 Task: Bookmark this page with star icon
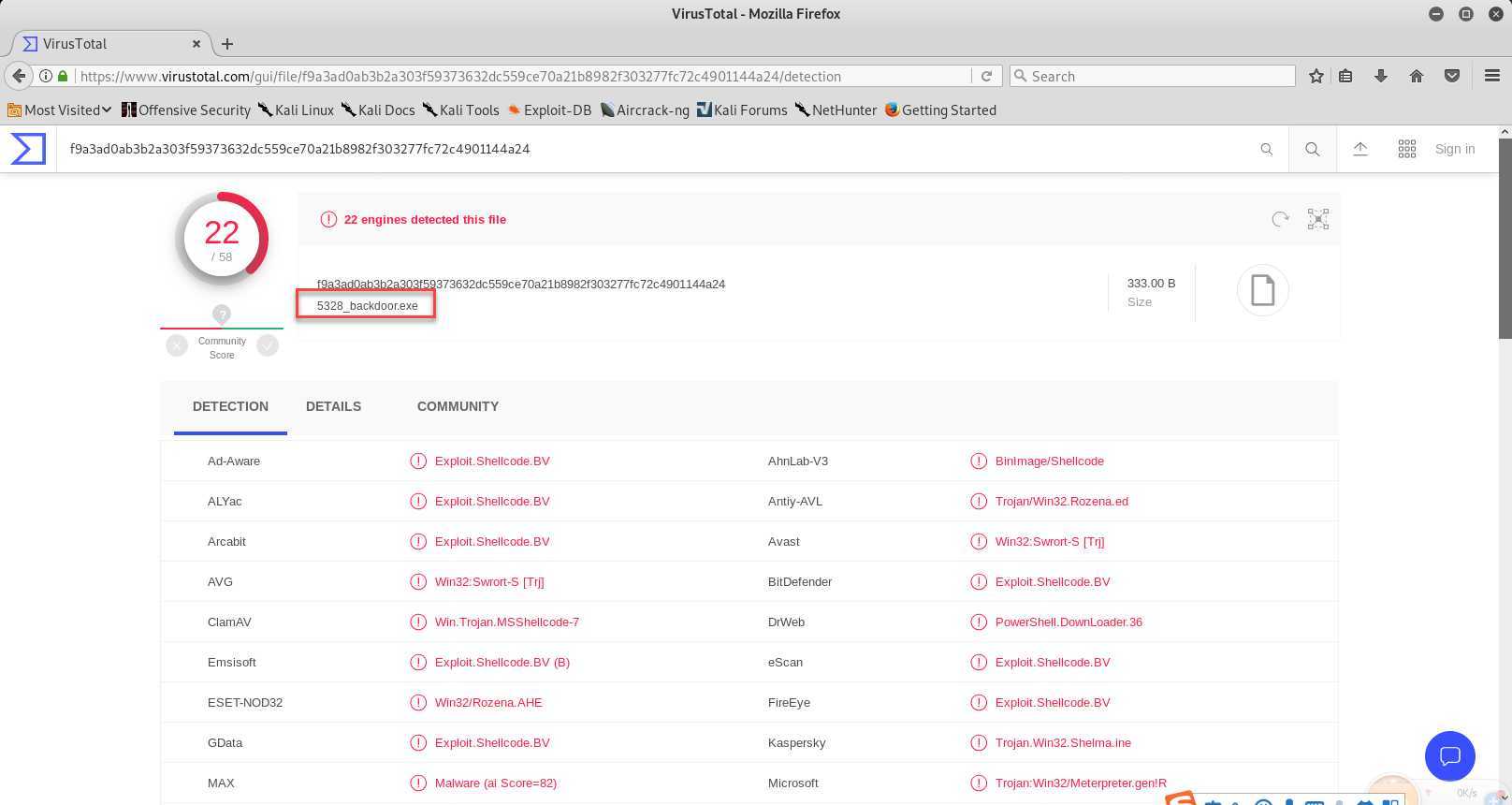pyautogui.click(x=1316, y=76)
